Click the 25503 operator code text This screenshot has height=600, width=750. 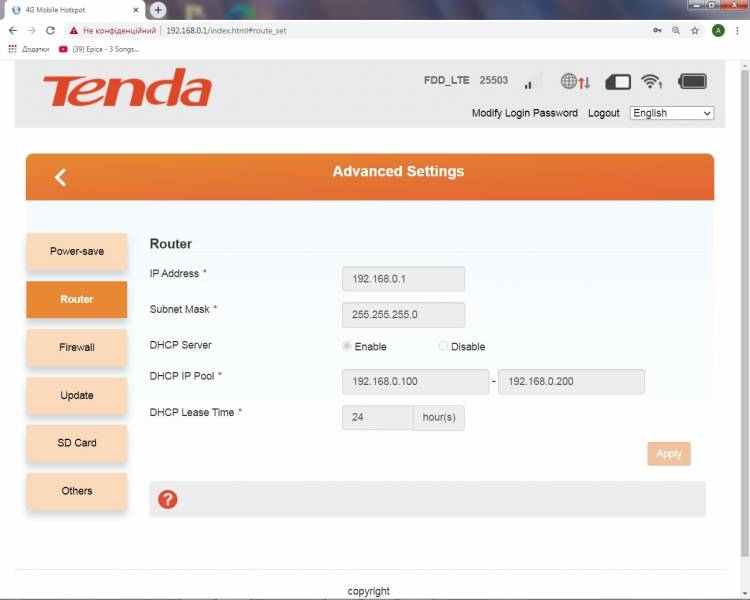(494, 80)
